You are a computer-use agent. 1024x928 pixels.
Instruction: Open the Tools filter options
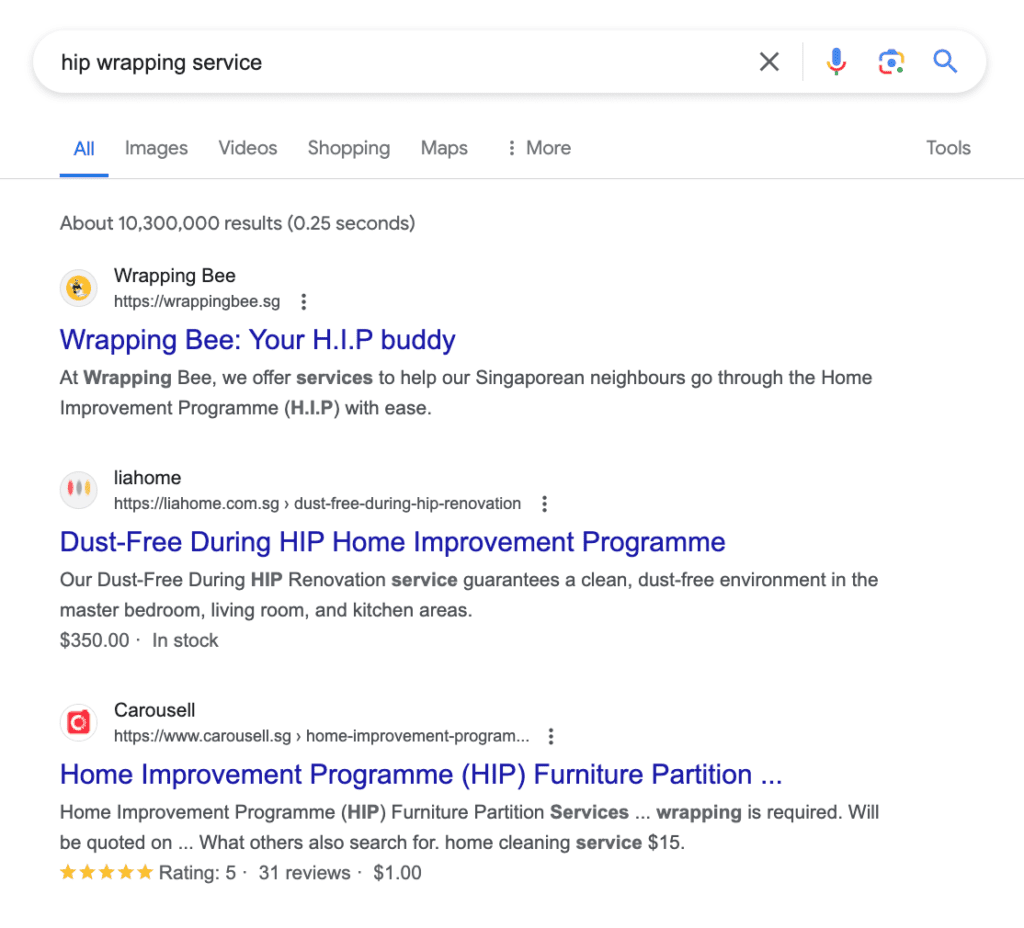pos(947,148)
